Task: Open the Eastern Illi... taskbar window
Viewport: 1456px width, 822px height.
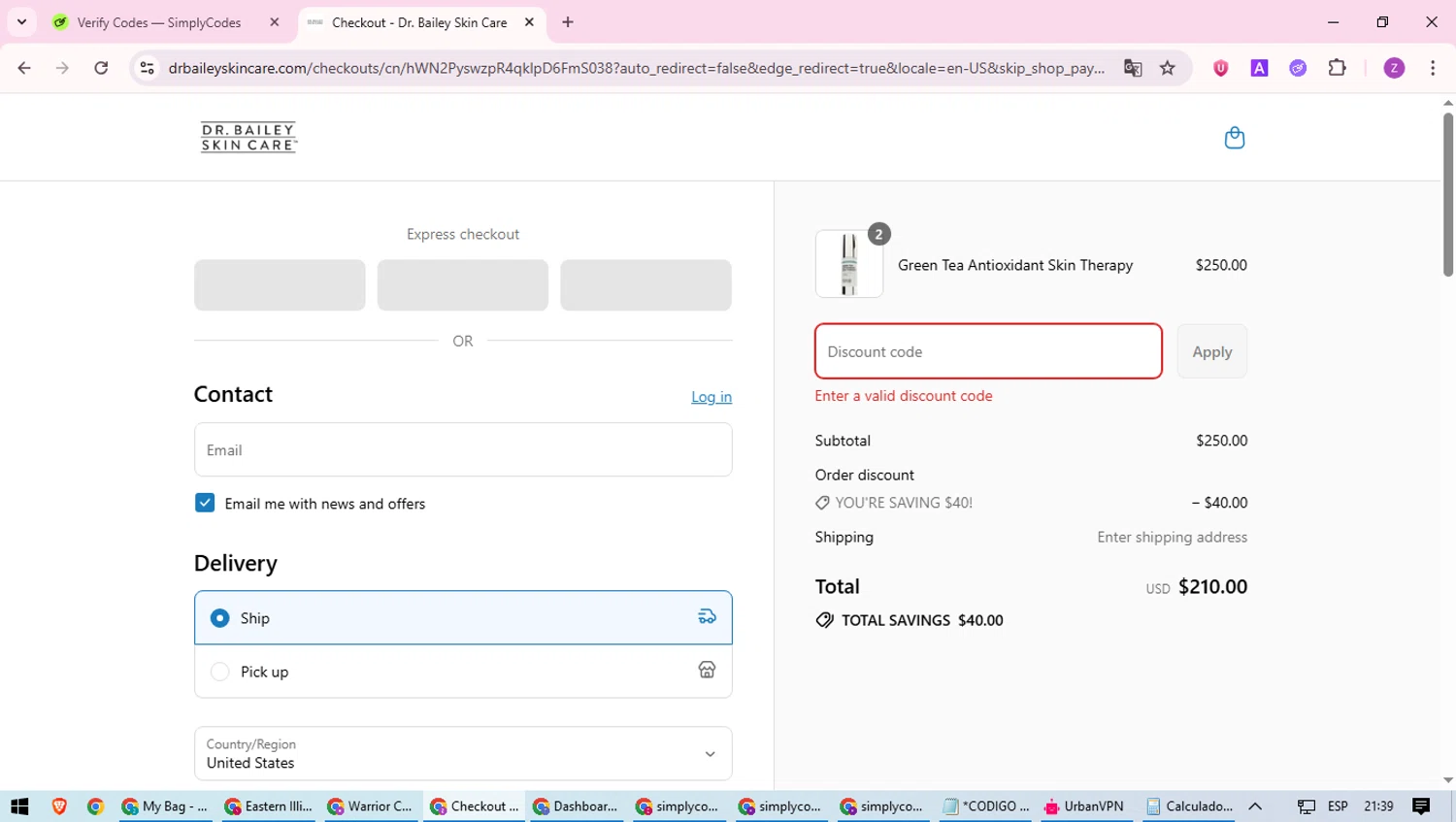Action: [x=268, y=806]
